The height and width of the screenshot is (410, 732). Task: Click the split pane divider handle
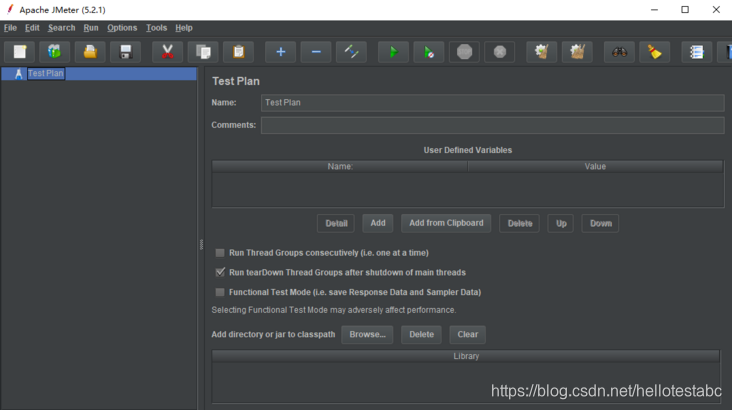click(201, 244)
